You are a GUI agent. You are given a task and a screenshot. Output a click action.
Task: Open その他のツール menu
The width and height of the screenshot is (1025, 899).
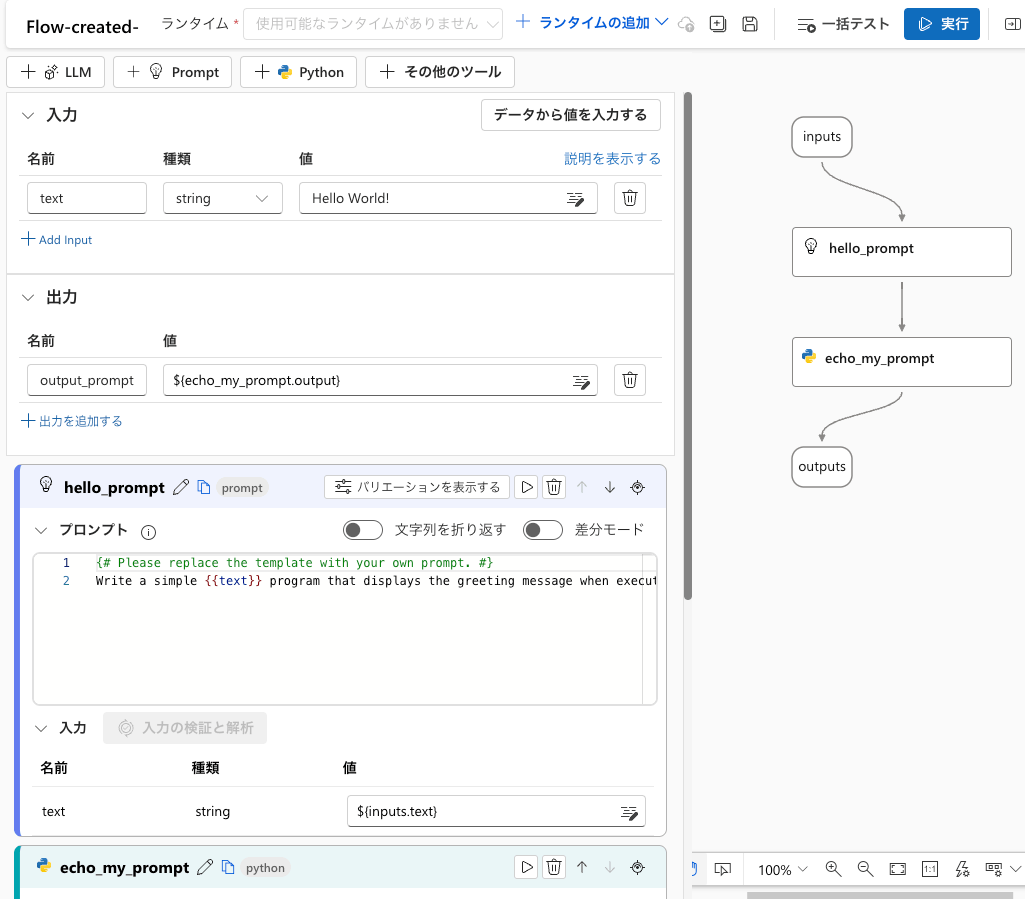coord(439,71)
